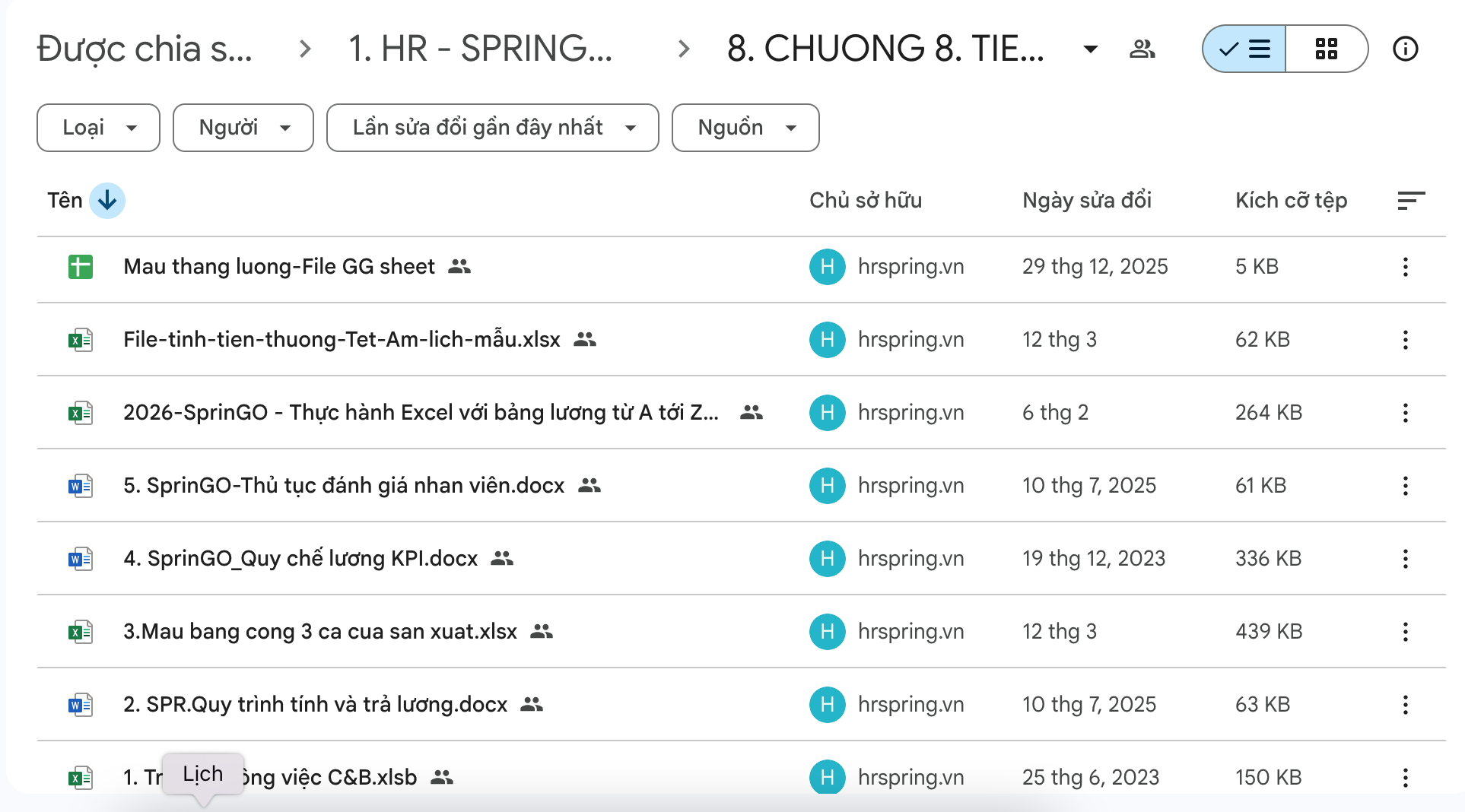Navigate to 1. HR - SPRING breadcrumb folder

(480, 49)
